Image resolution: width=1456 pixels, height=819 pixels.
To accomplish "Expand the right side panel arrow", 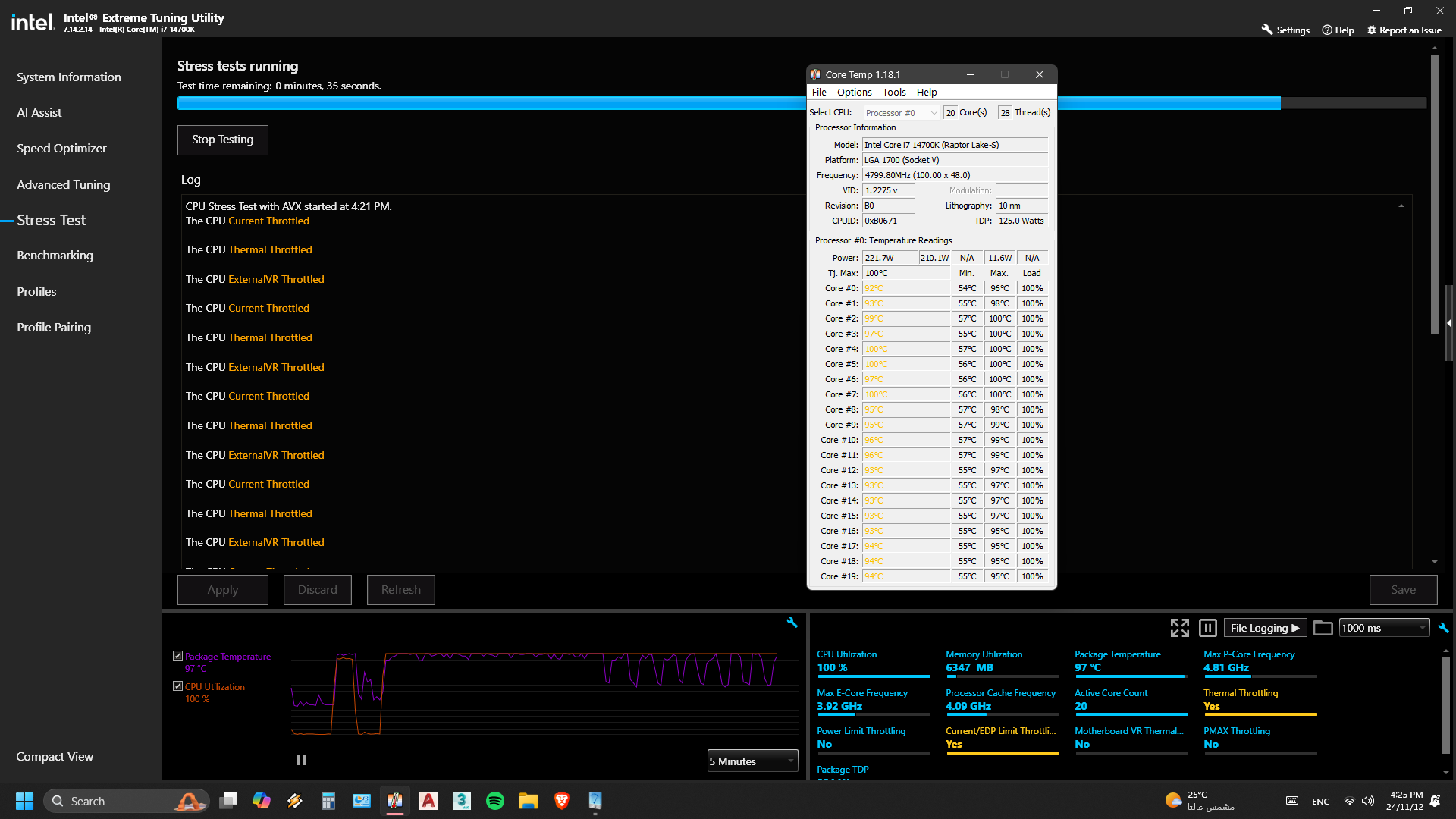I will 1449,323.
